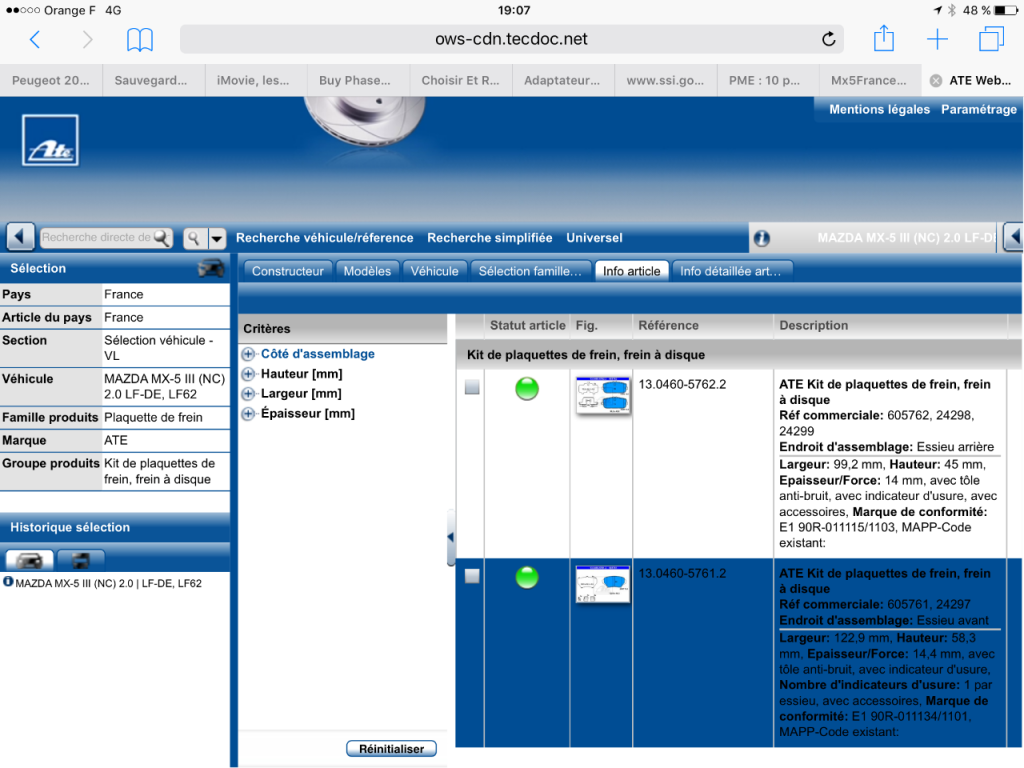Tap the Safari address bar
This screenshot has width=1024, height=768.
(x=511, y=39)
